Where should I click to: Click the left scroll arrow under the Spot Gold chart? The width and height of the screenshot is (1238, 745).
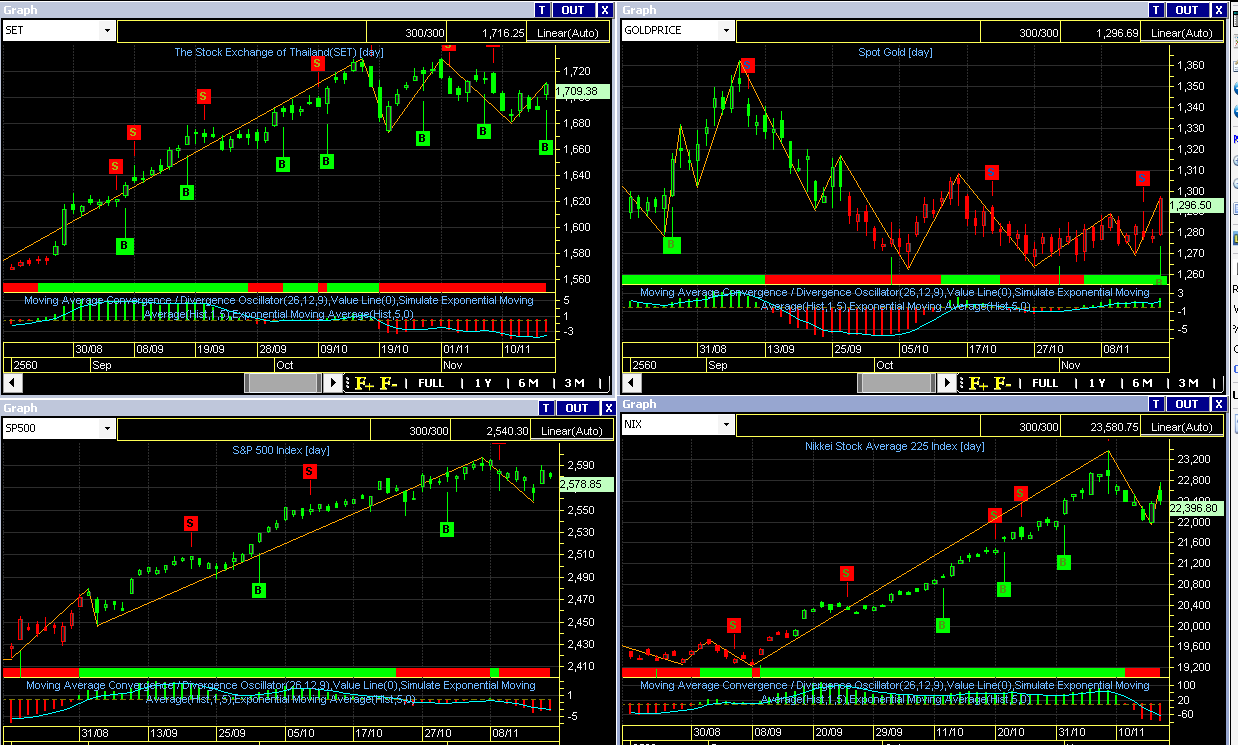point(631,383)
